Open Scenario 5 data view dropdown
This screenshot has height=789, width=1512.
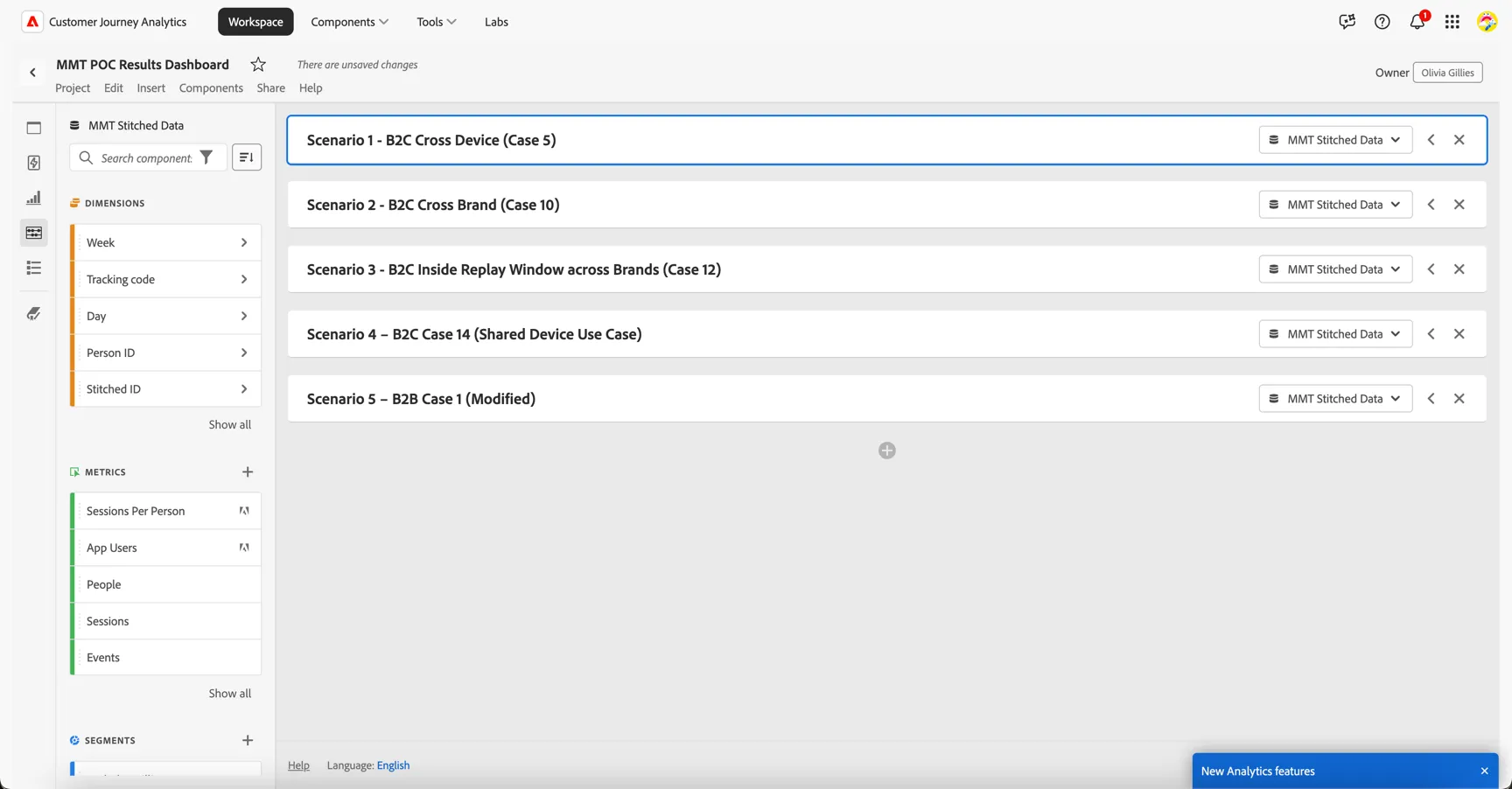1335,399
